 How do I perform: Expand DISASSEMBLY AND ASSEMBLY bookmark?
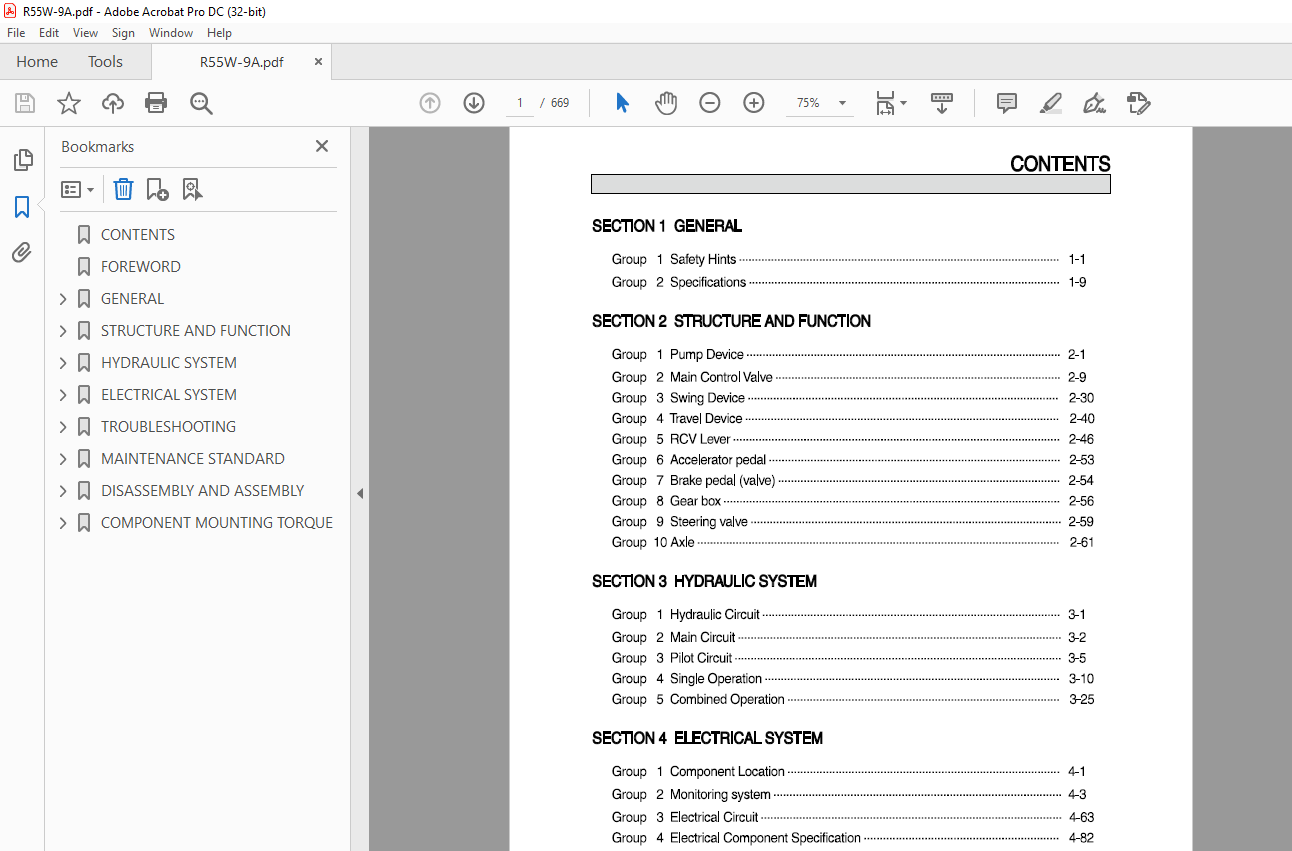pos(63,491)
